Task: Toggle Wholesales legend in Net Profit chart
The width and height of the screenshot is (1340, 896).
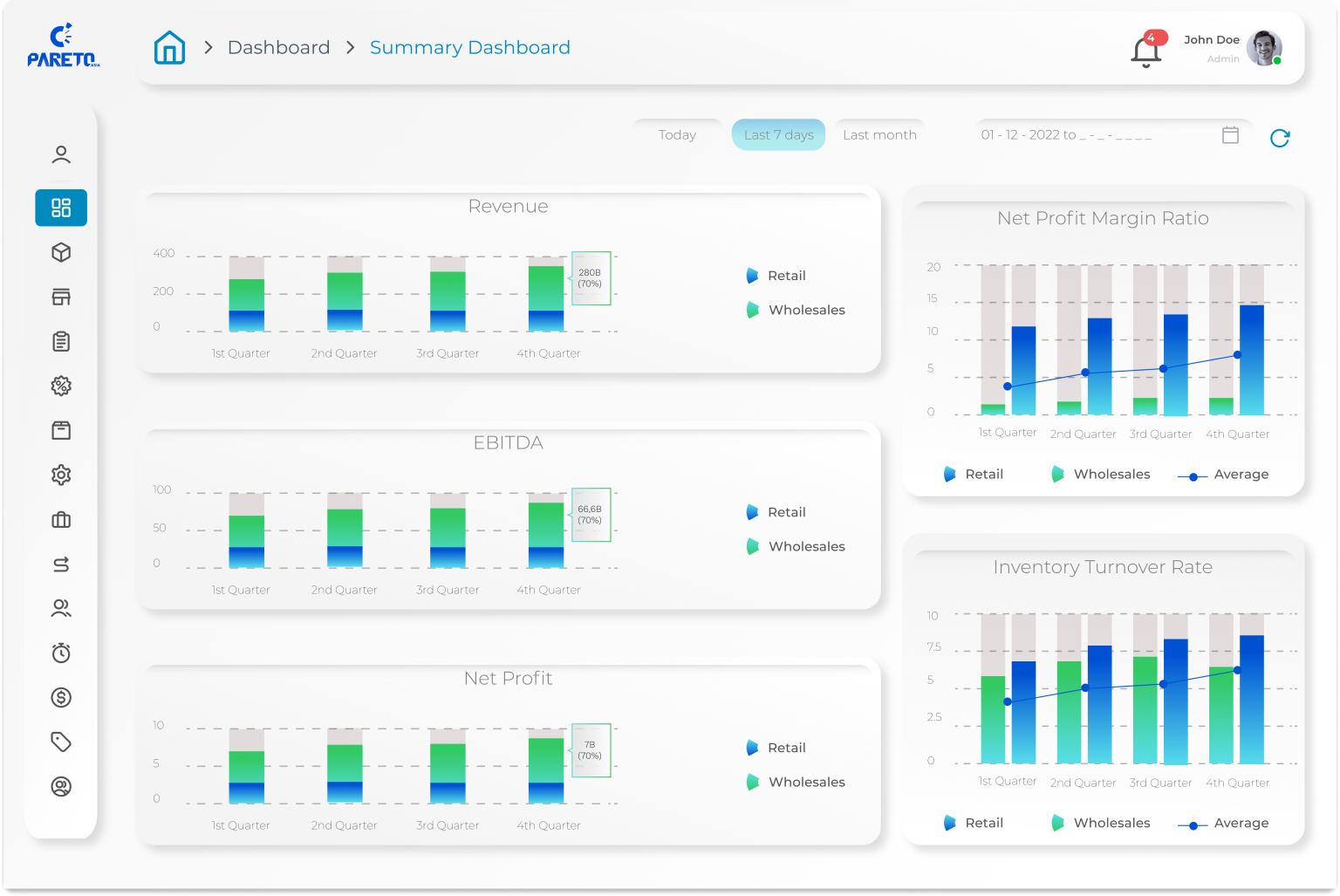Action: click(796, 782)
